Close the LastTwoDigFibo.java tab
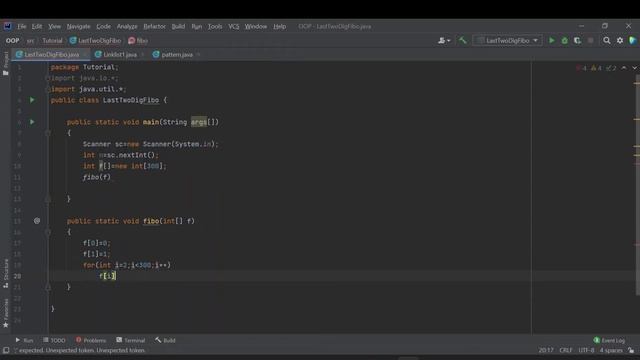The image size is (640, 360). (x=85, y=55)
